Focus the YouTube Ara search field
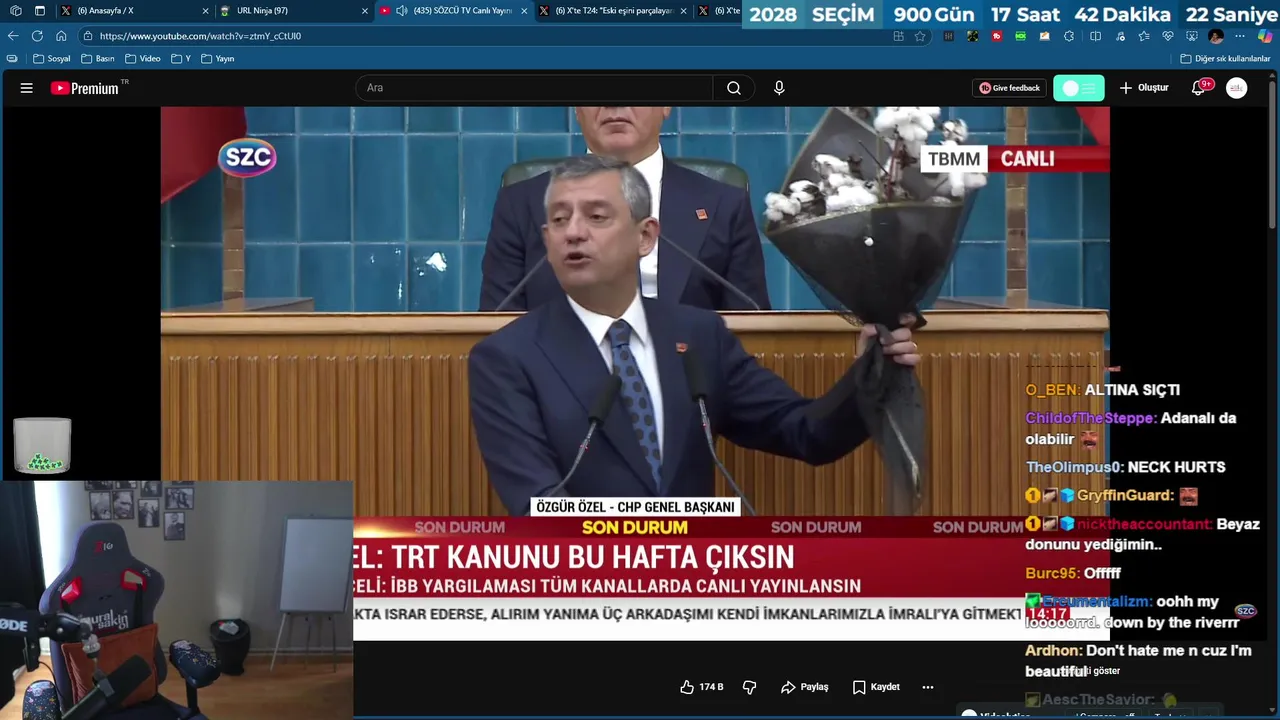Image resolution: width=1280 pixels, height=720 pixels. (535, 88)
